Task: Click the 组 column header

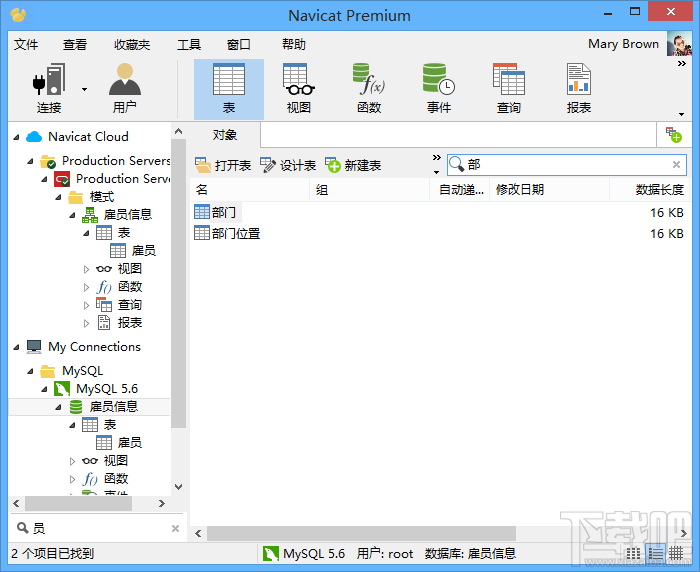Action: coord(369,190)
